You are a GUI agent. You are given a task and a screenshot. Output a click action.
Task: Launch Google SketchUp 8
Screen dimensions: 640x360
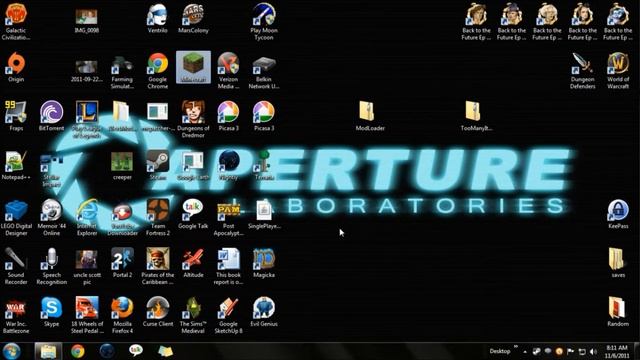point(228,316)
